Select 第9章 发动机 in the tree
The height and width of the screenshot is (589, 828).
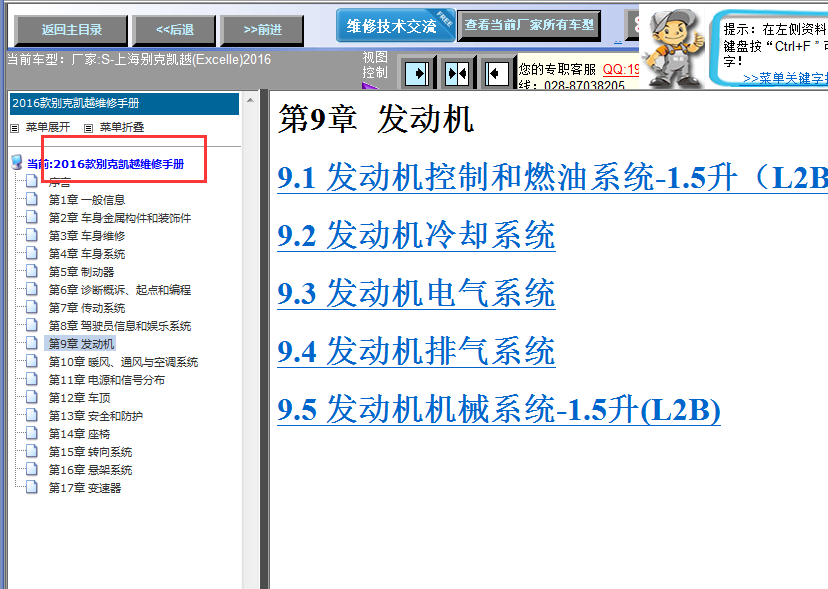tap(81, 344)
